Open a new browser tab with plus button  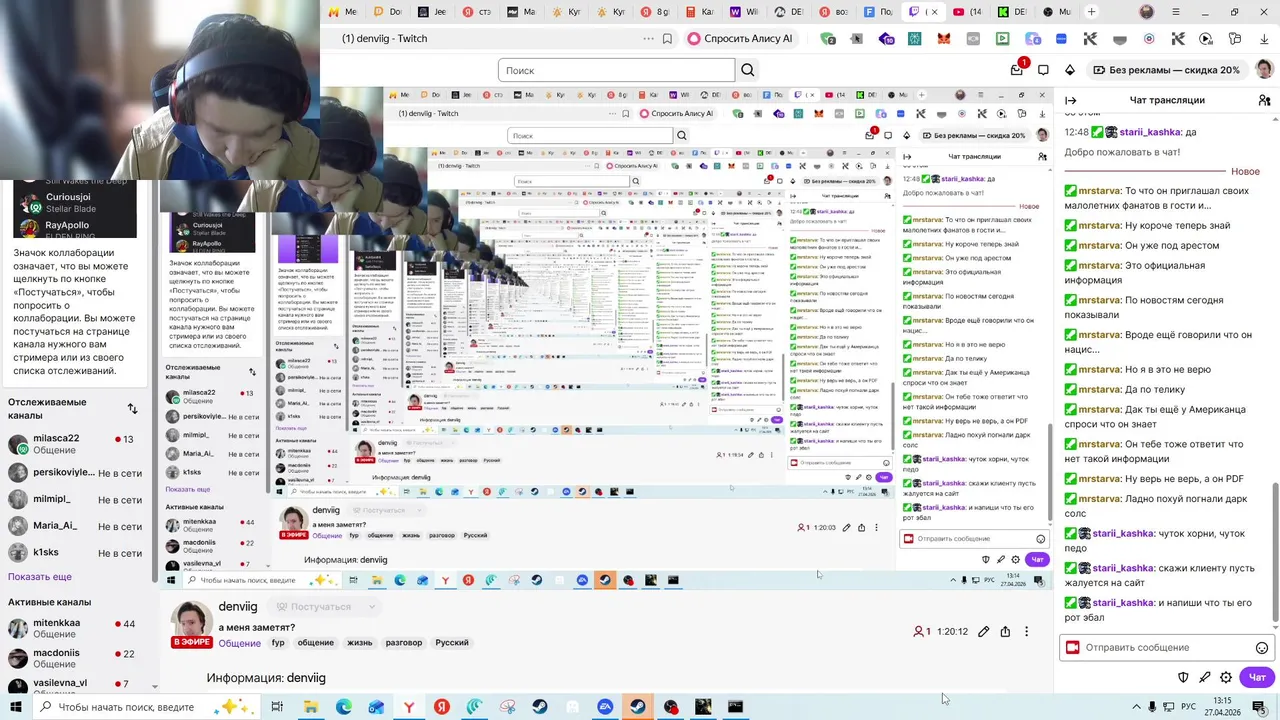point(1091,12)
